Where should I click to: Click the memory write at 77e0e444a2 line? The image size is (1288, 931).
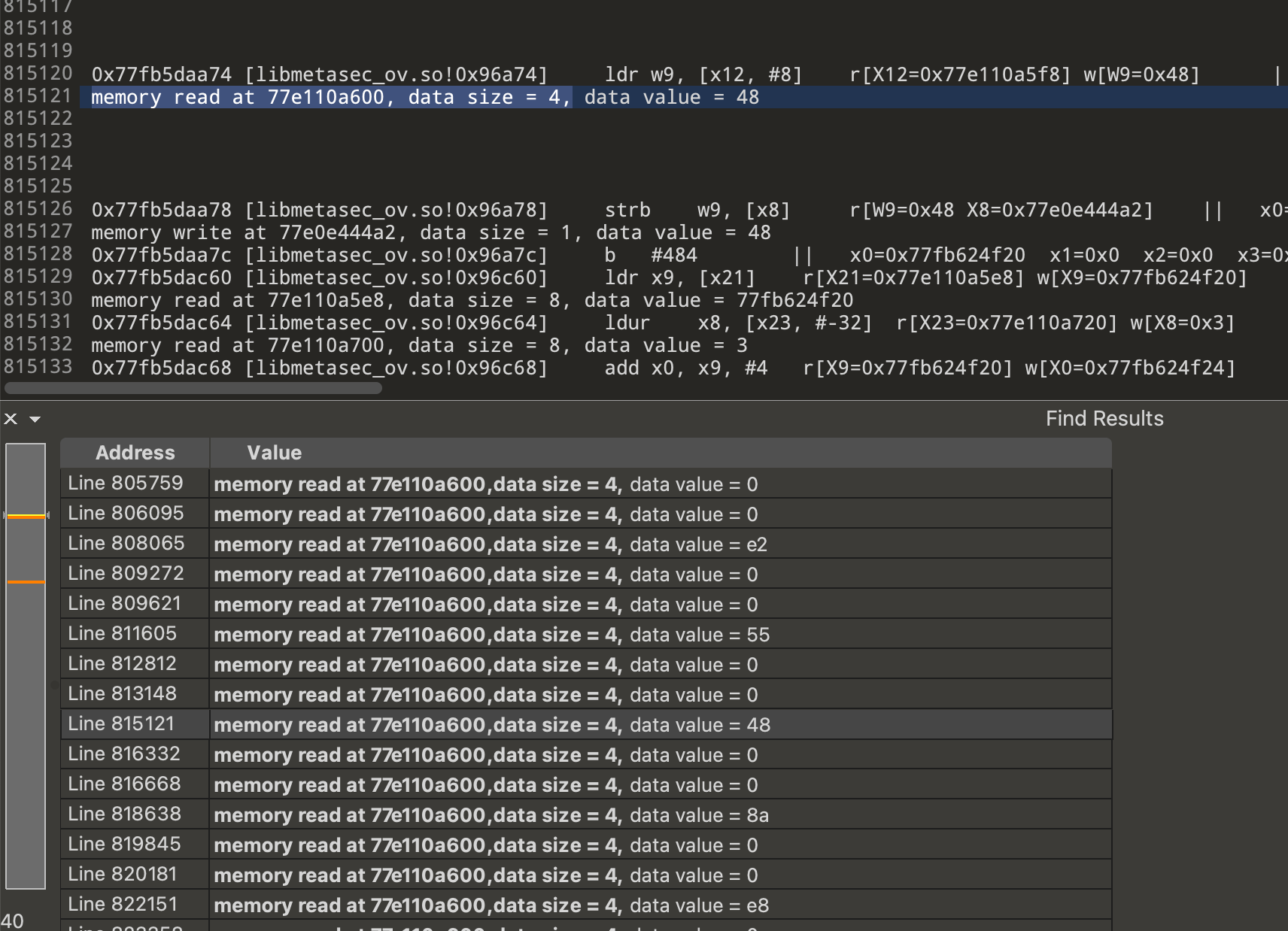coord(430,232)
